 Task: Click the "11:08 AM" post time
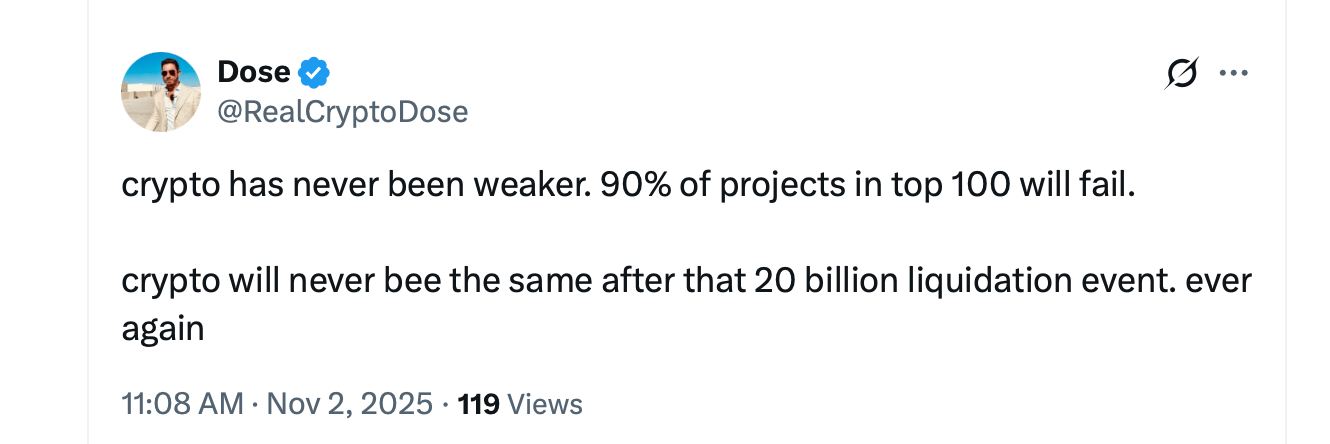pos(181,404)
